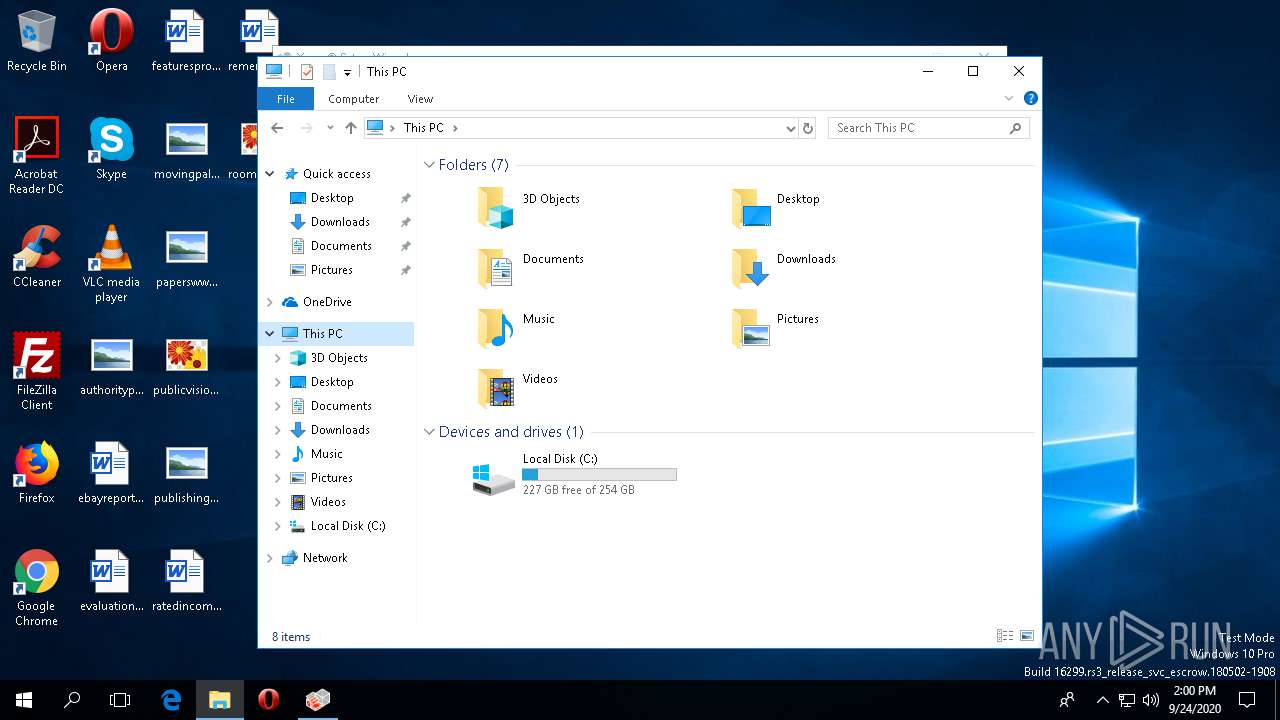Screen dimensions: 1280x720
Task: Click the Properties icon in the quick access toolbar
Action: click(307, 72)
